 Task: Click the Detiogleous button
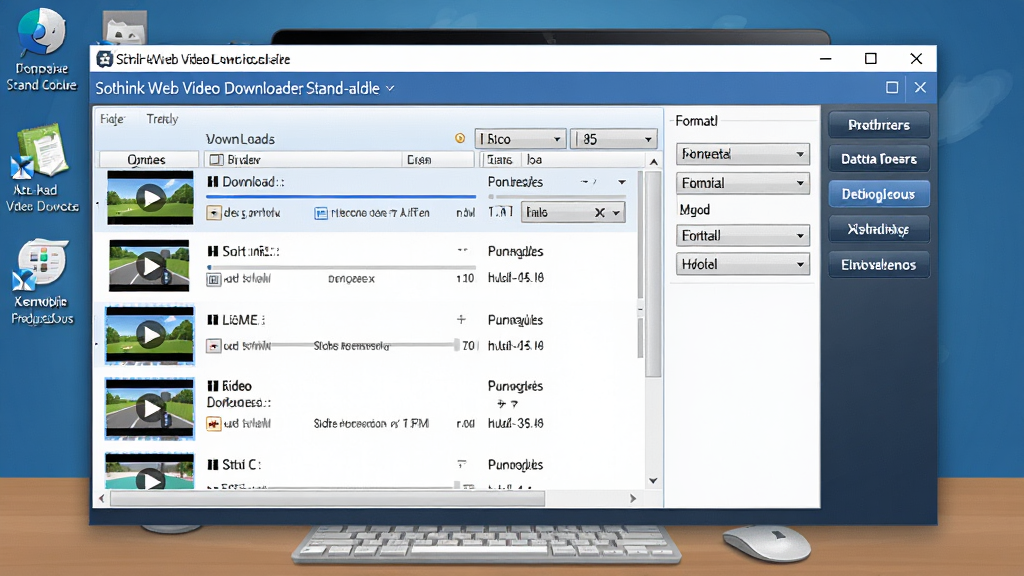[x=878, y=195]
